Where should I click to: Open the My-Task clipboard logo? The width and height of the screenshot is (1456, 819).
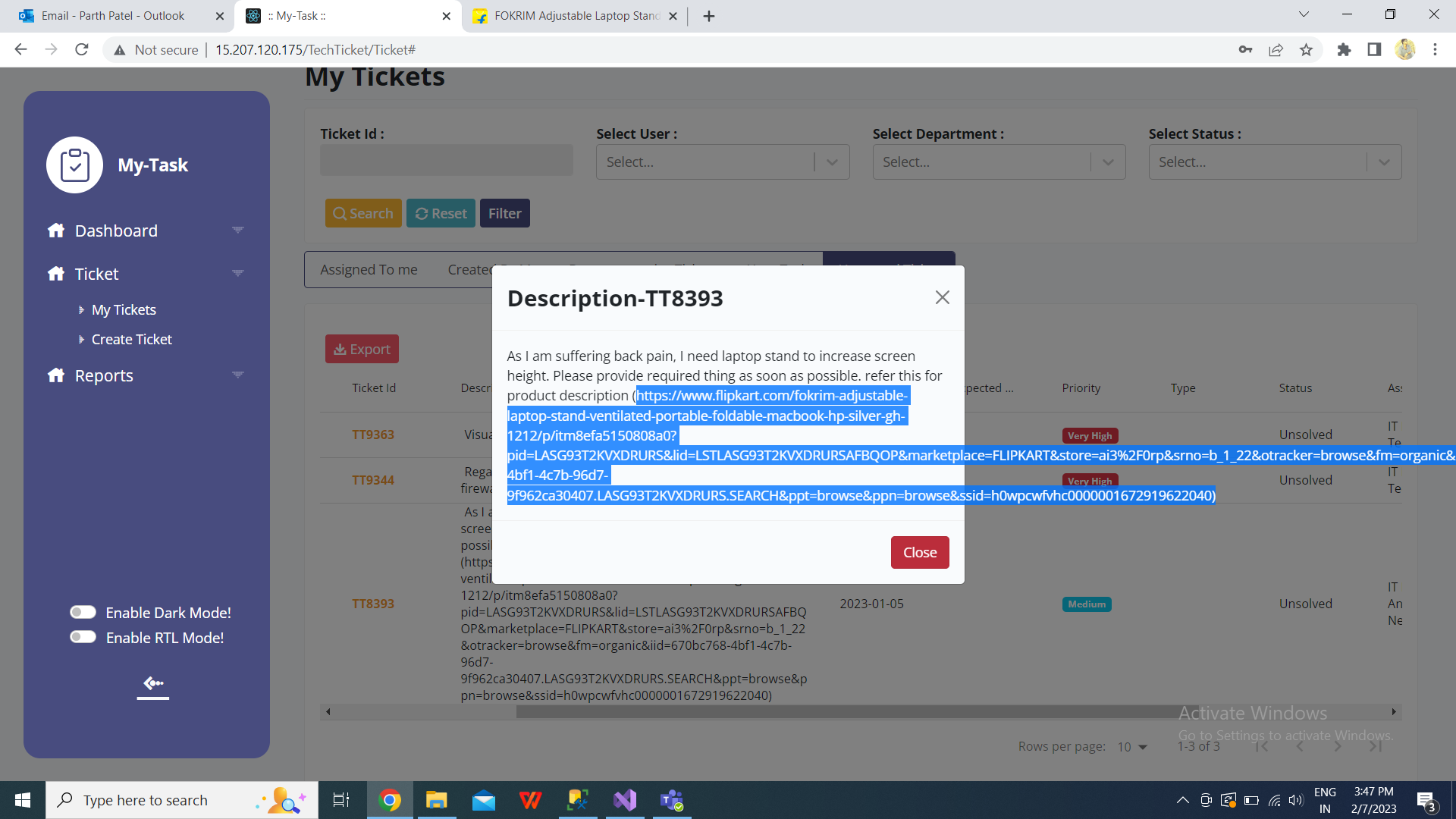(x=74, y=165)
